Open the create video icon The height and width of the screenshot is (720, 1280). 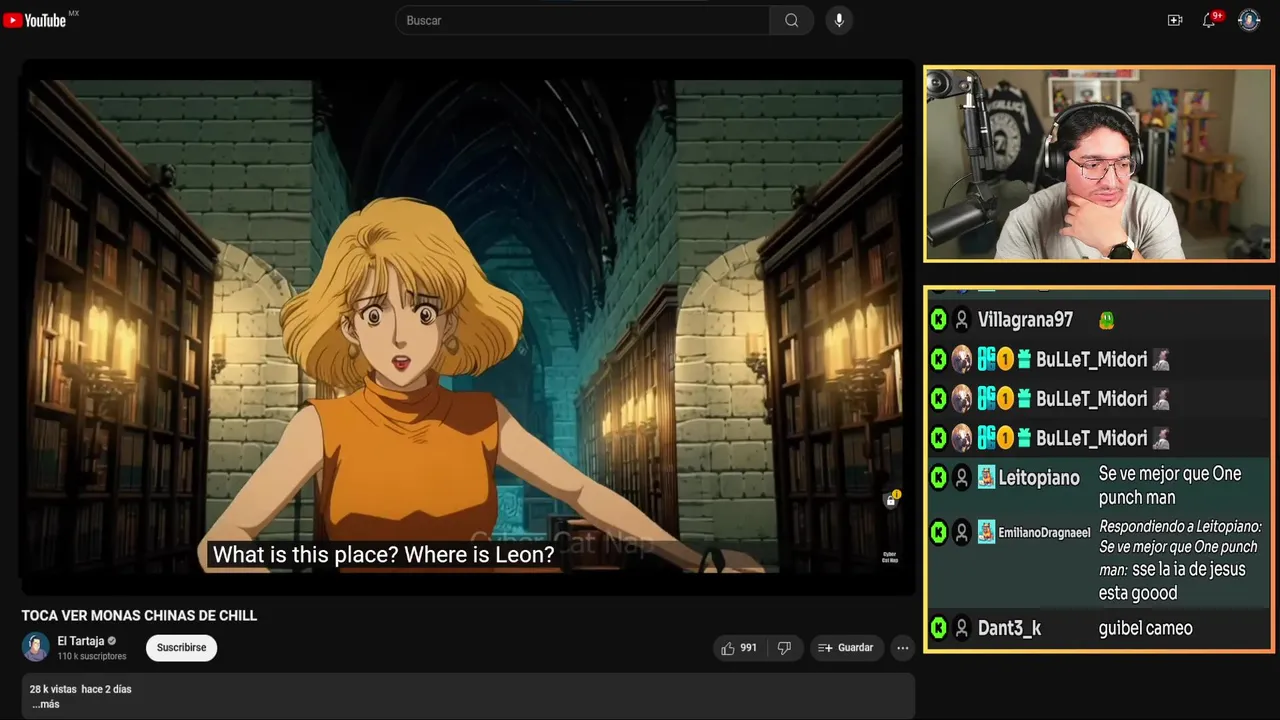click(x=1175, y=20)
